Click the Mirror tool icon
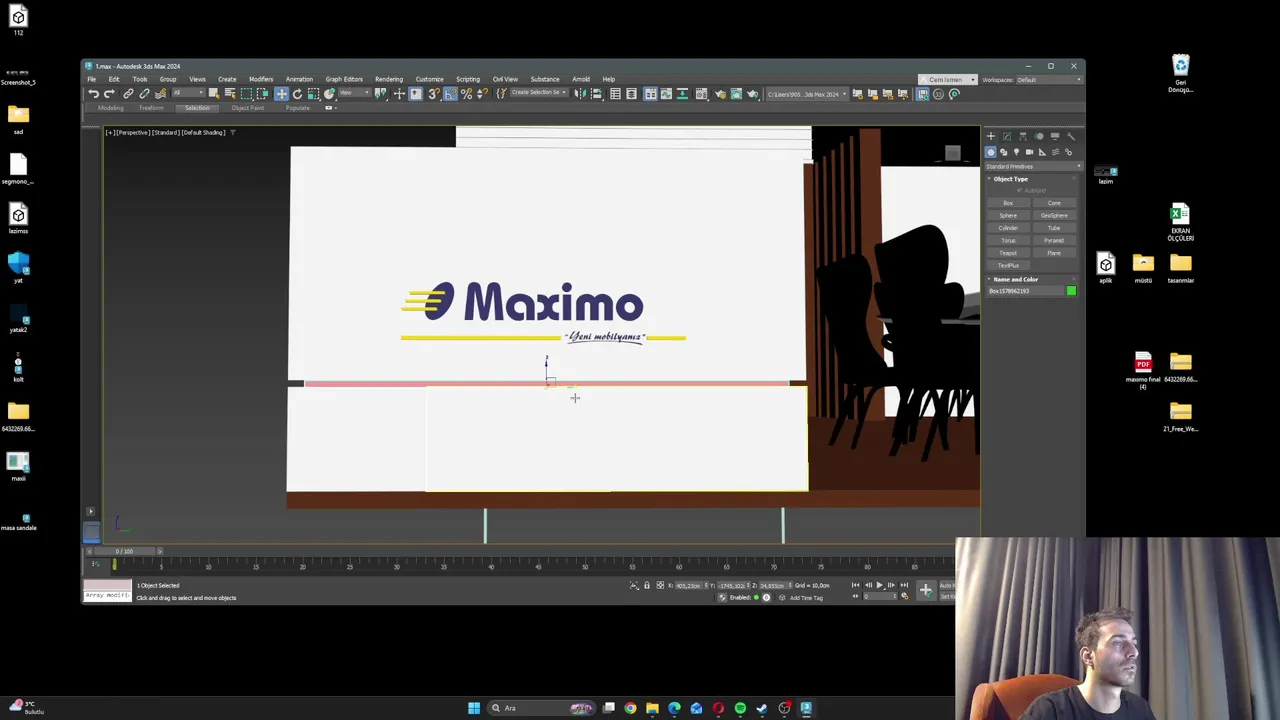 tap(579, 94)
